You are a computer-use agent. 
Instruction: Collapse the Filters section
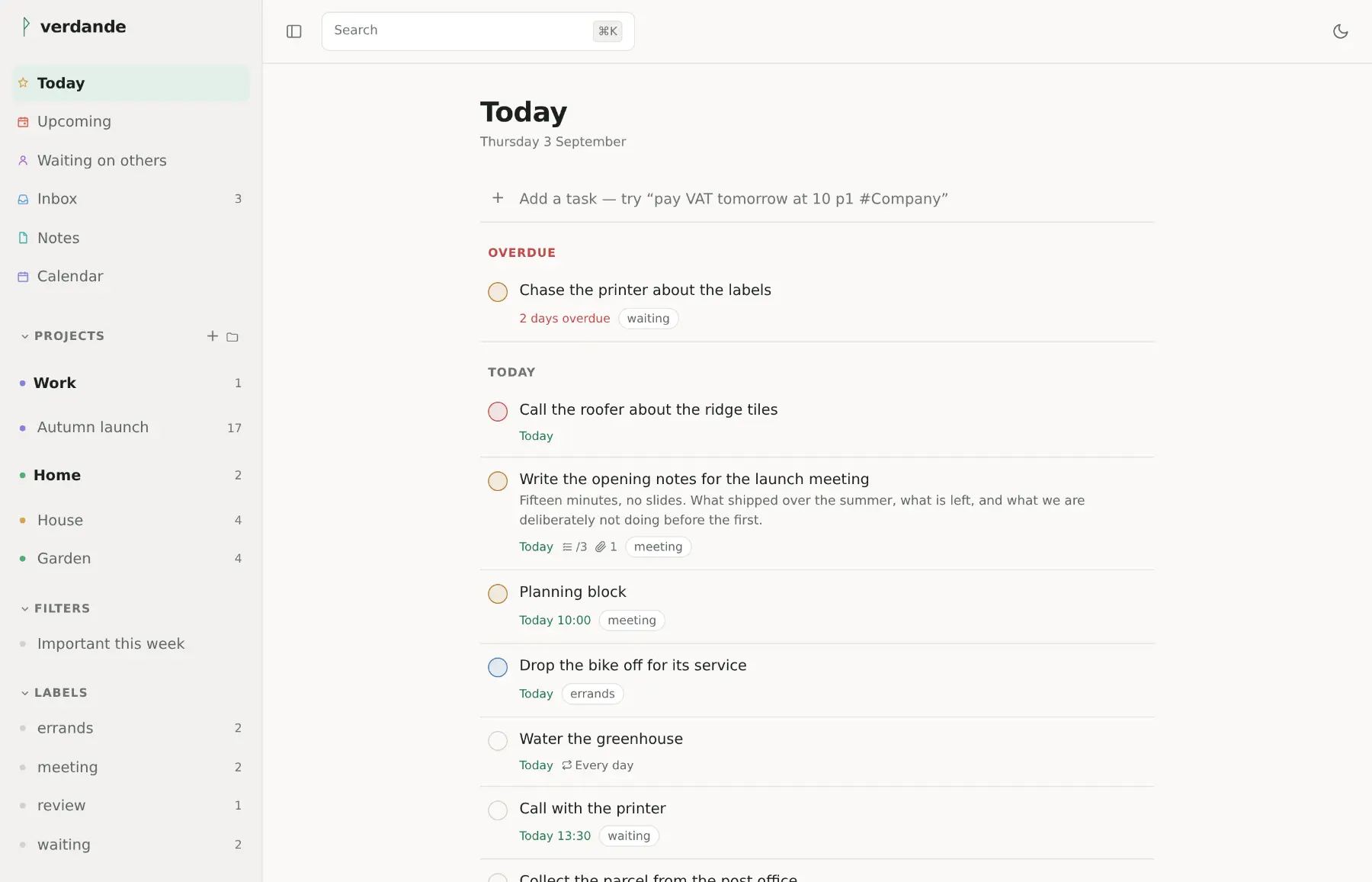pyautogui.click(x=25, y=608)
